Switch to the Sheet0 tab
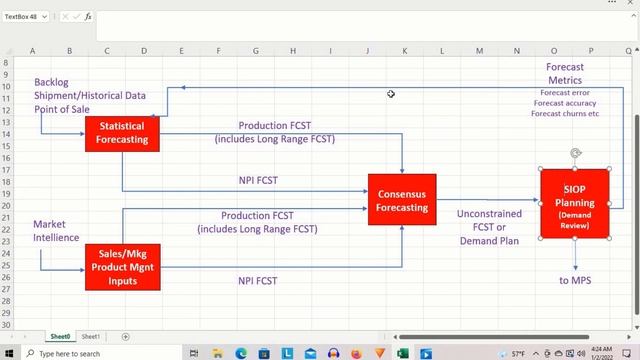Image resolution: width=640 pixels, height=360 pixels. [60, 337]
